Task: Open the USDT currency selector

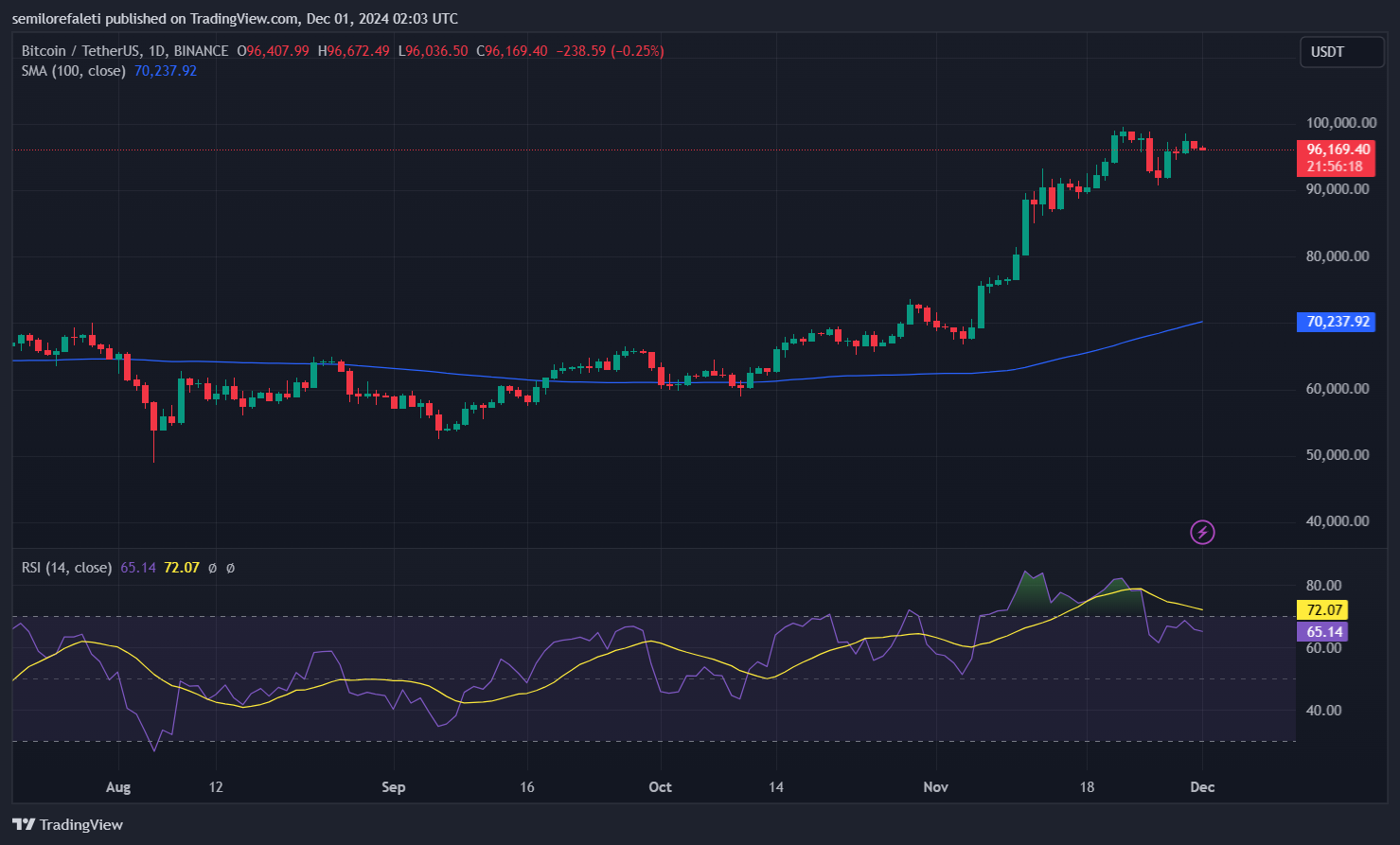Action: point(1341,52)
